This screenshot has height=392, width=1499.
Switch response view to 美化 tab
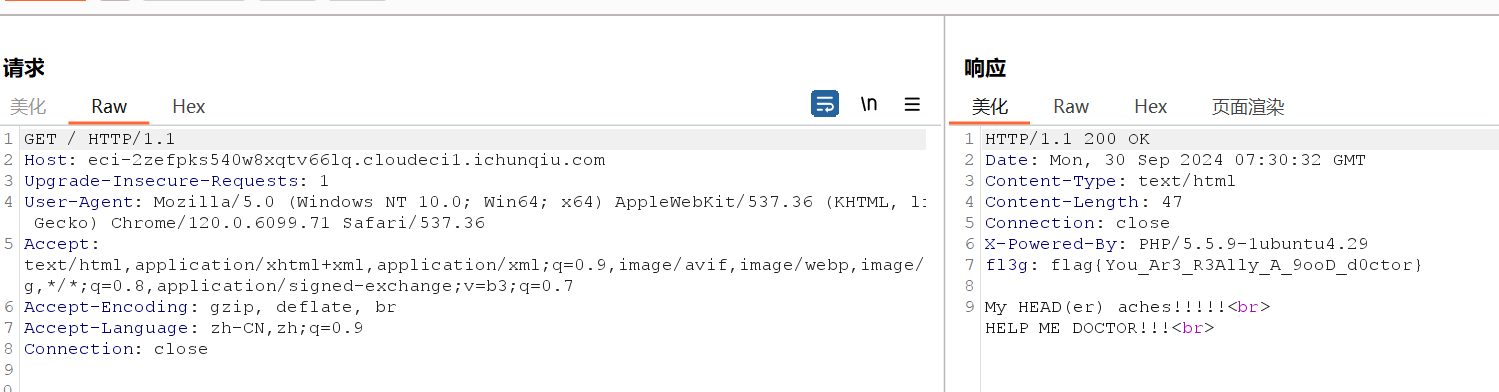point(990,106)
